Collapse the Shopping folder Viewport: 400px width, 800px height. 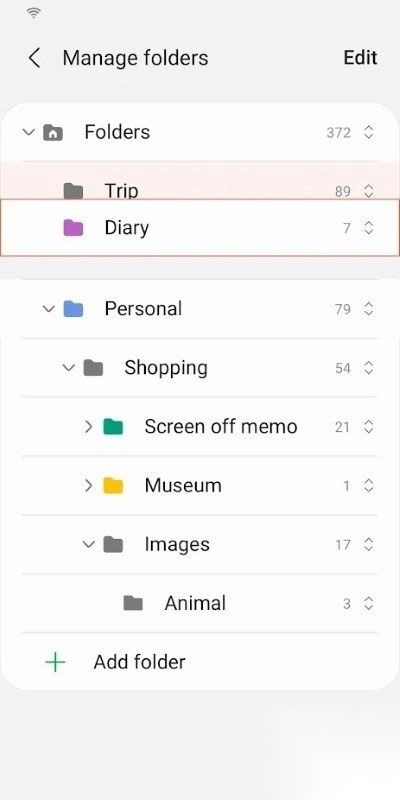click(x=68, y=368)
